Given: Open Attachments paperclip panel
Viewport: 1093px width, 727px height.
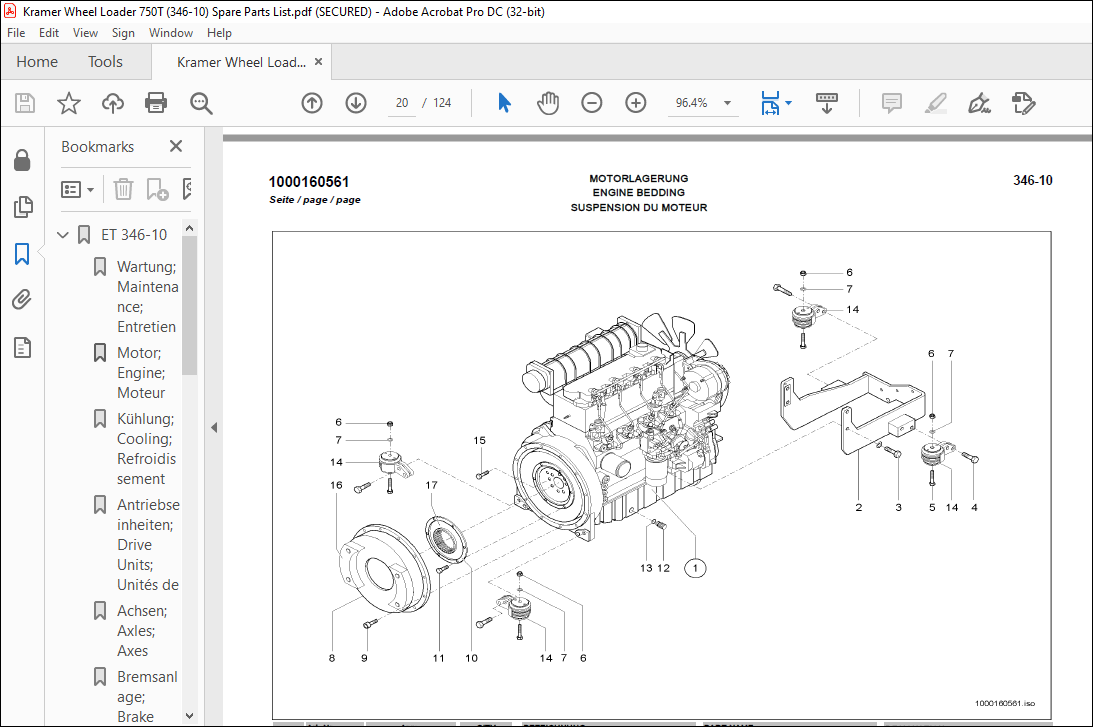Looking at the screenshot, I should coord(22,300).
